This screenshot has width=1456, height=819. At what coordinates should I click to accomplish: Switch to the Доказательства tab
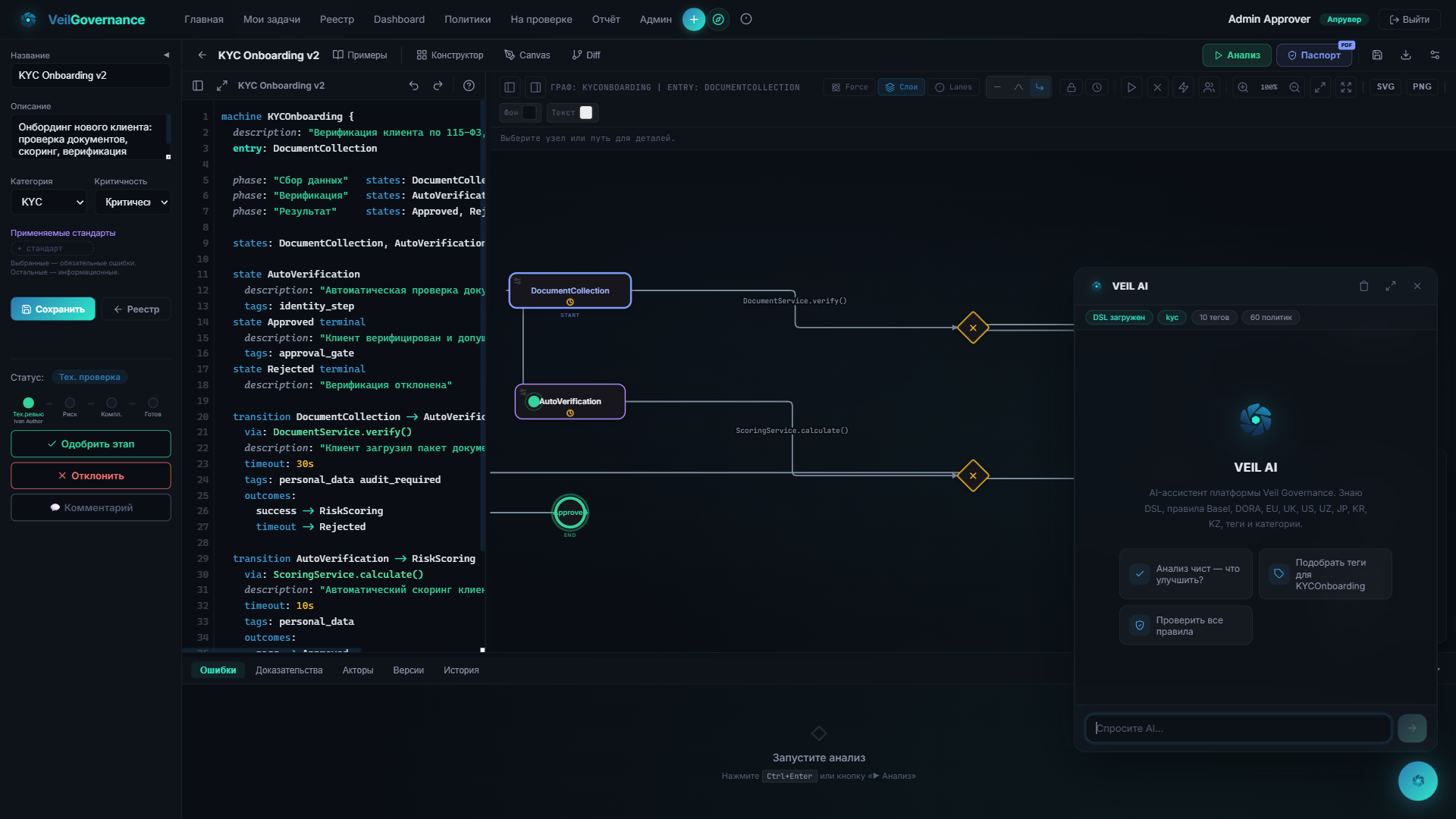coord(289,670)
